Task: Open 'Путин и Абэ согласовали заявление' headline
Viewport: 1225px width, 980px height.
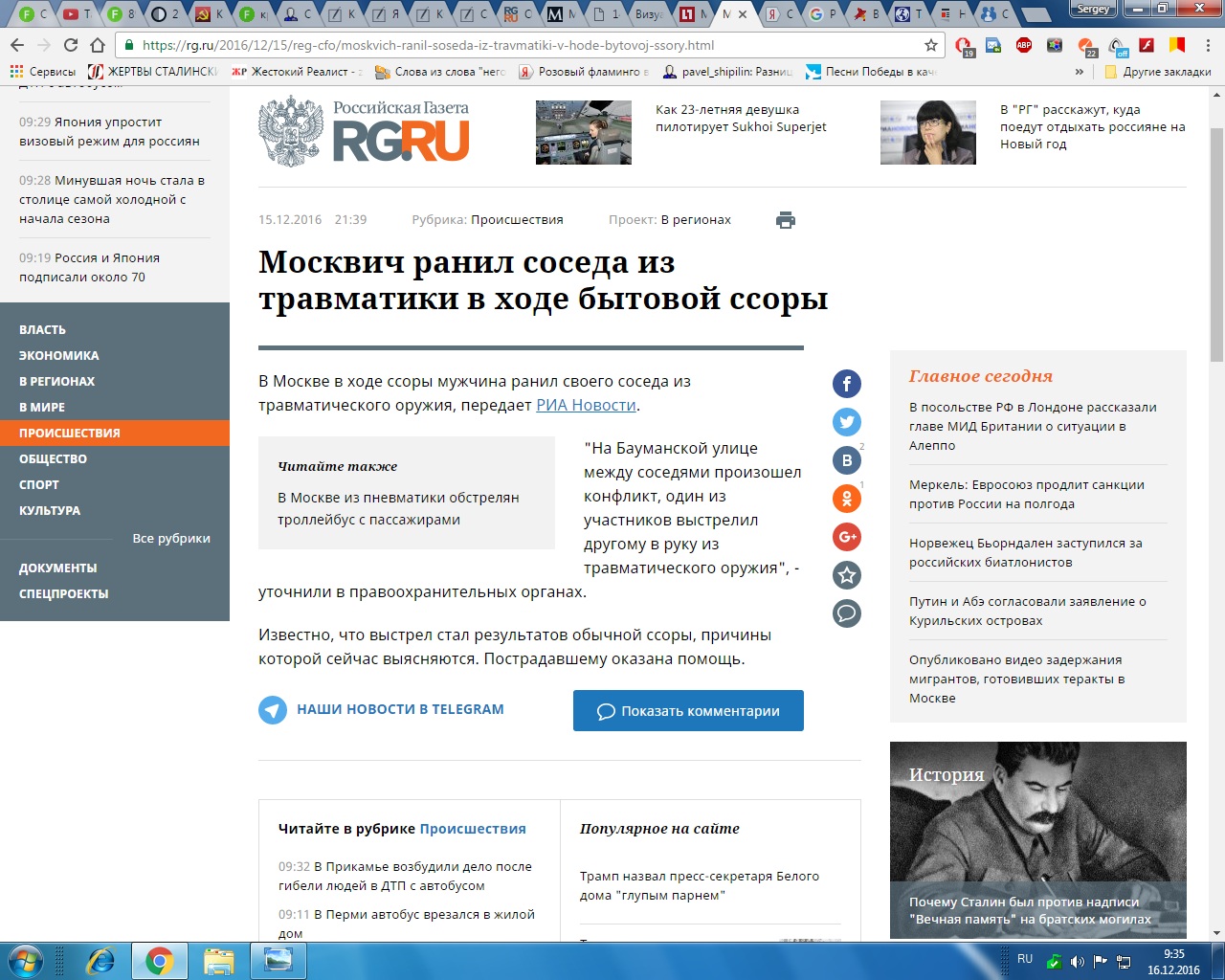Action: [1028, 611]
